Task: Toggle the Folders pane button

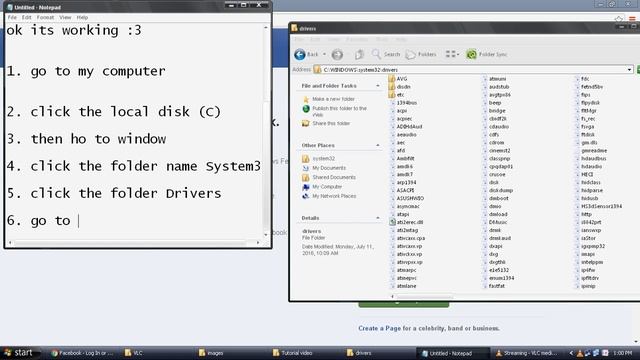Action: pos(421,54)
